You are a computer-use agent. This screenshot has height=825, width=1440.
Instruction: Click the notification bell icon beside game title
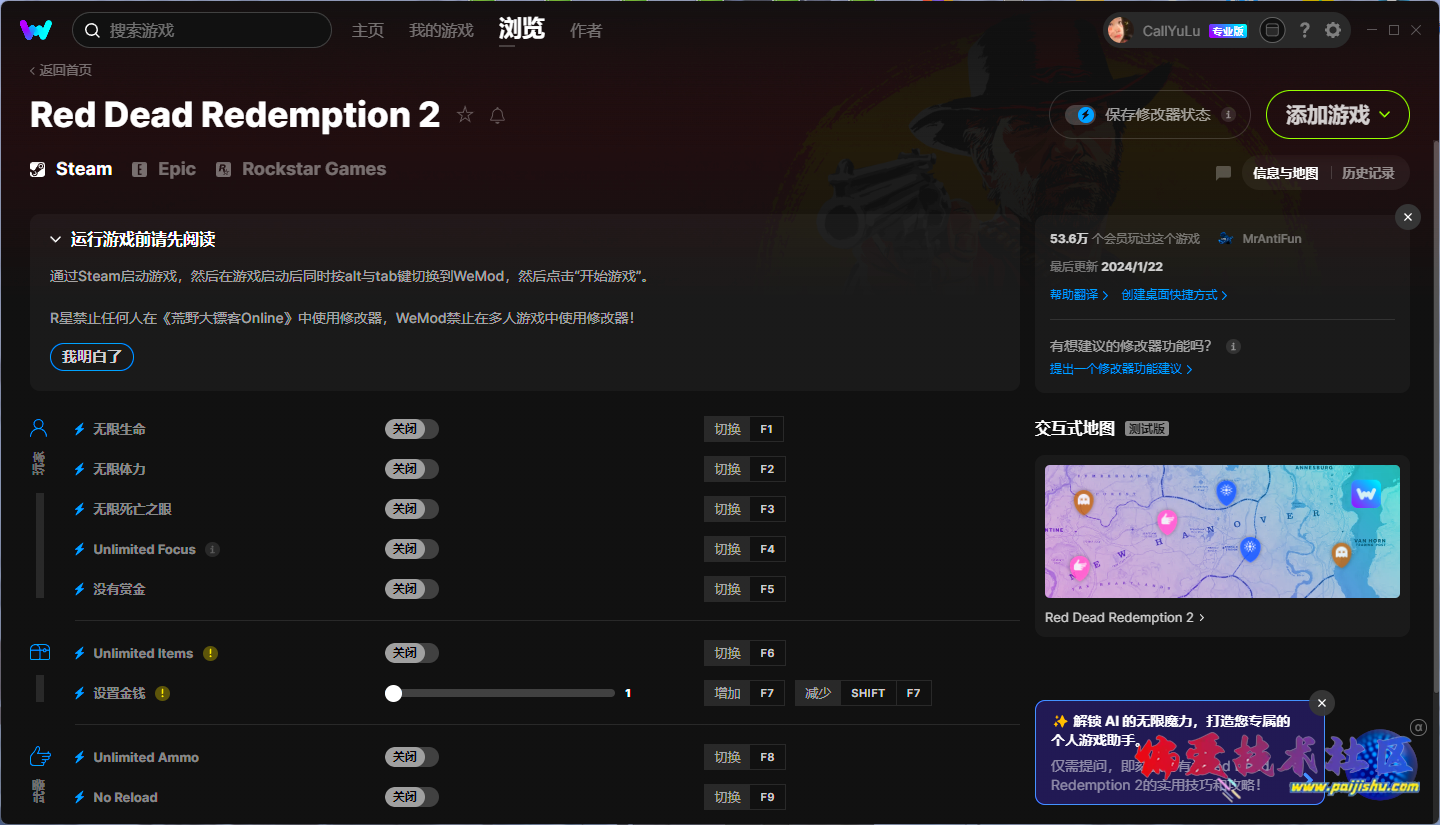[x=497, y=115]
